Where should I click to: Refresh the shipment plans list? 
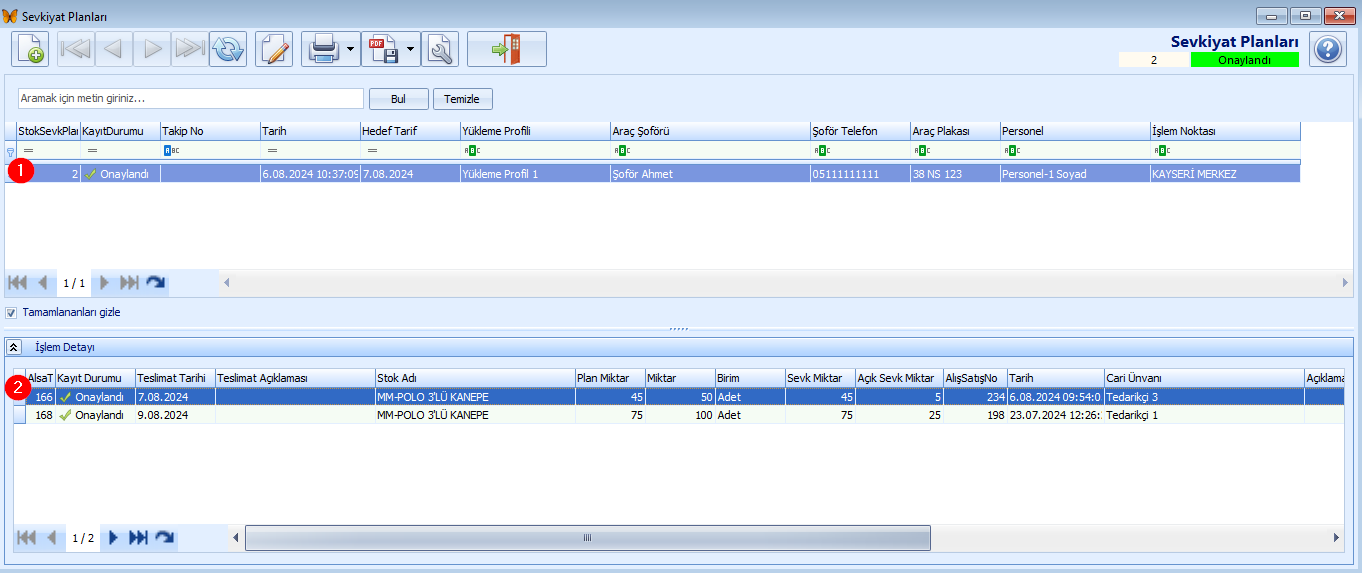[228, 49]
